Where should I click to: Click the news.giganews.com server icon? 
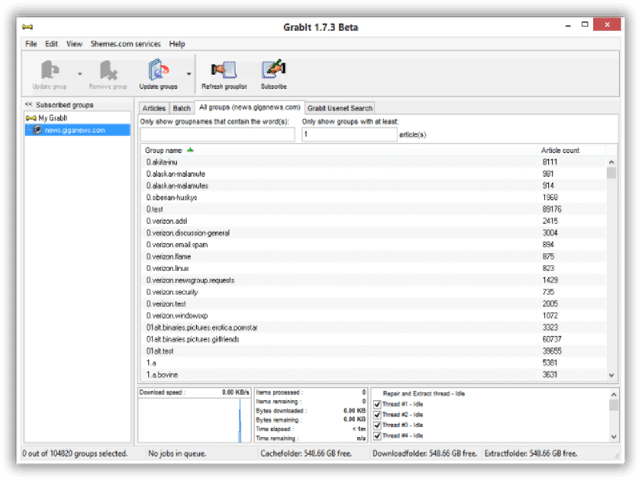click(x=38, y=130)
